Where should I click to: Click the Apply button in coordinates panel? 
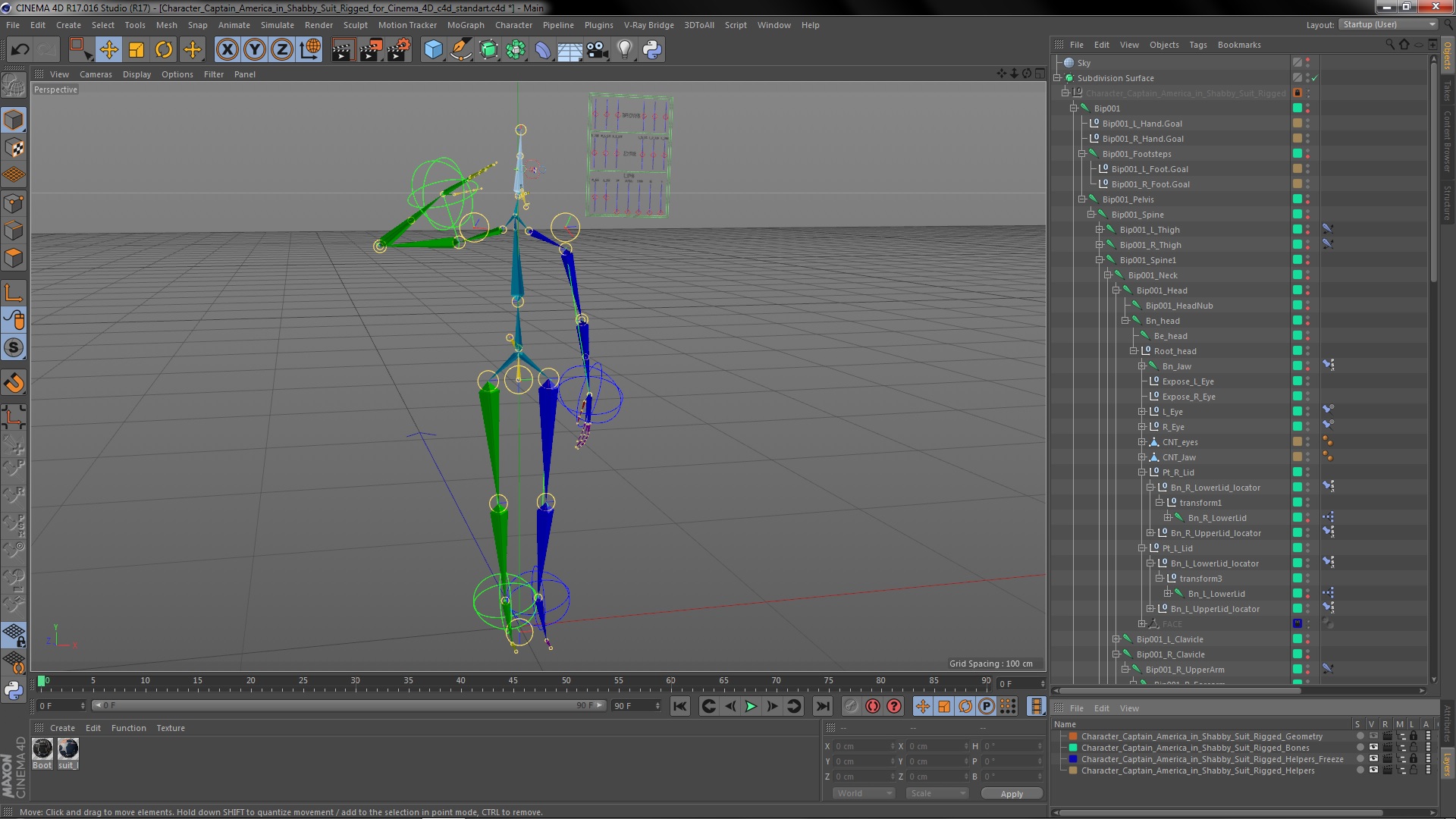click(1012, 794)
